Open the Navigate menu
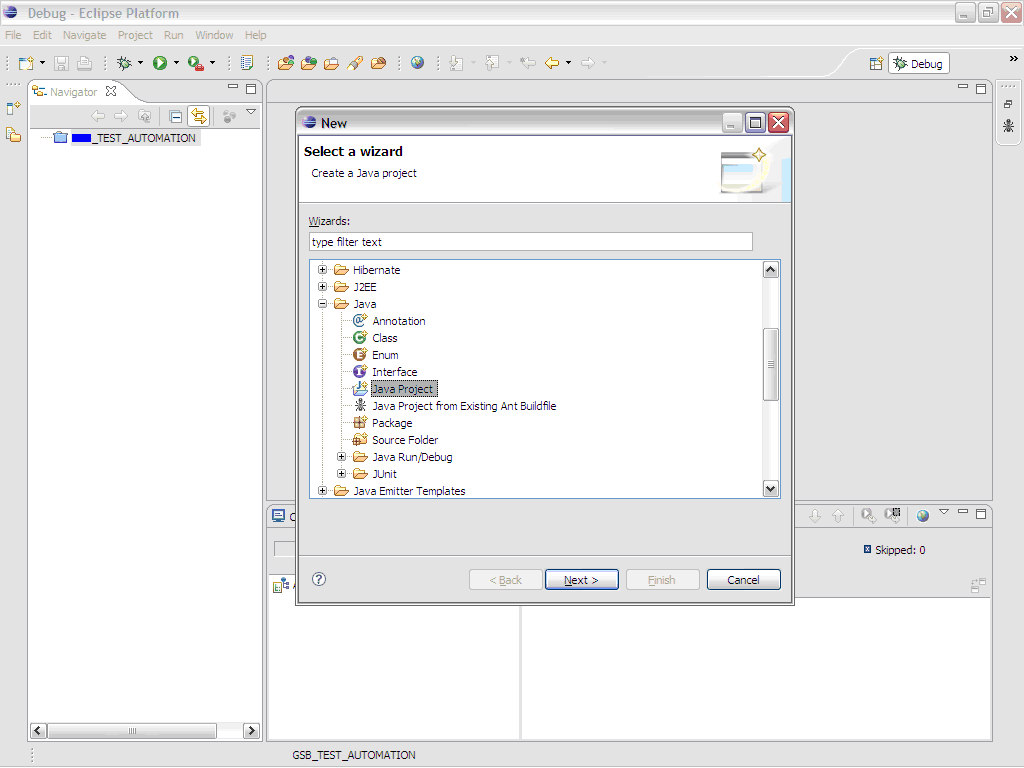1024x768 pixels. [x=84, y=35]
